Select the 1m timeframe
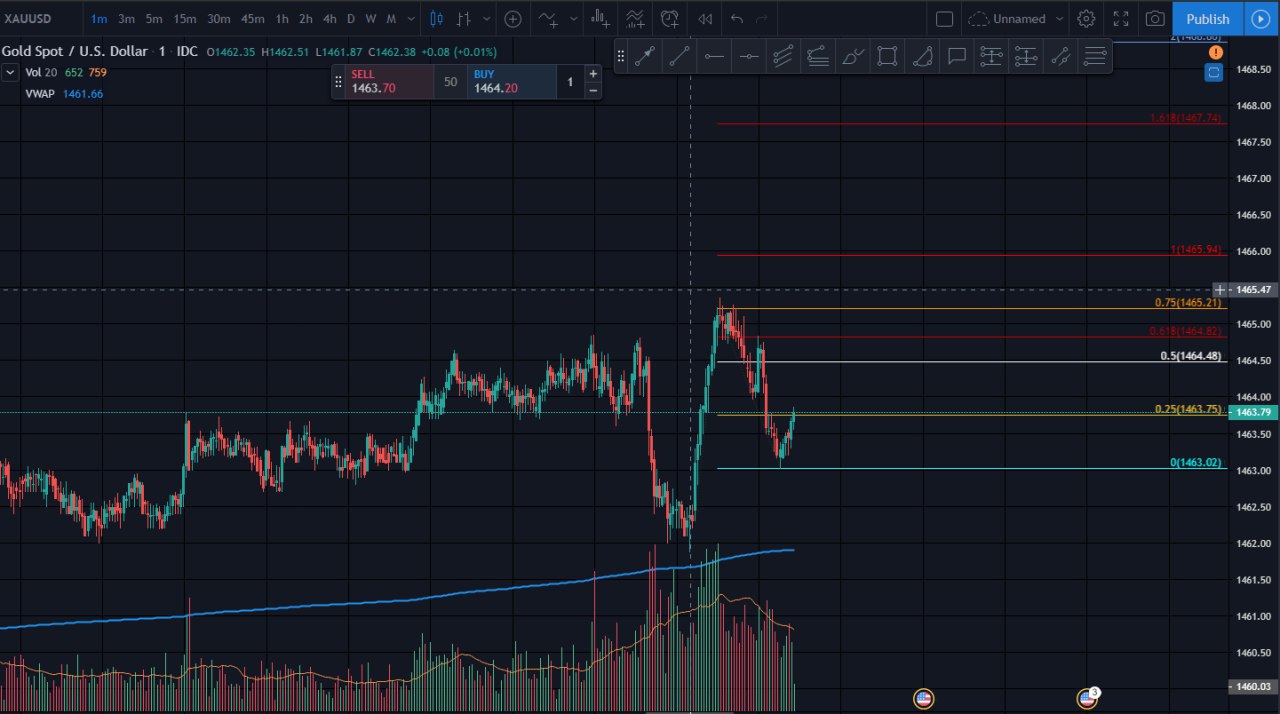The image size is (1280, 714). click(x=99, y=19)
